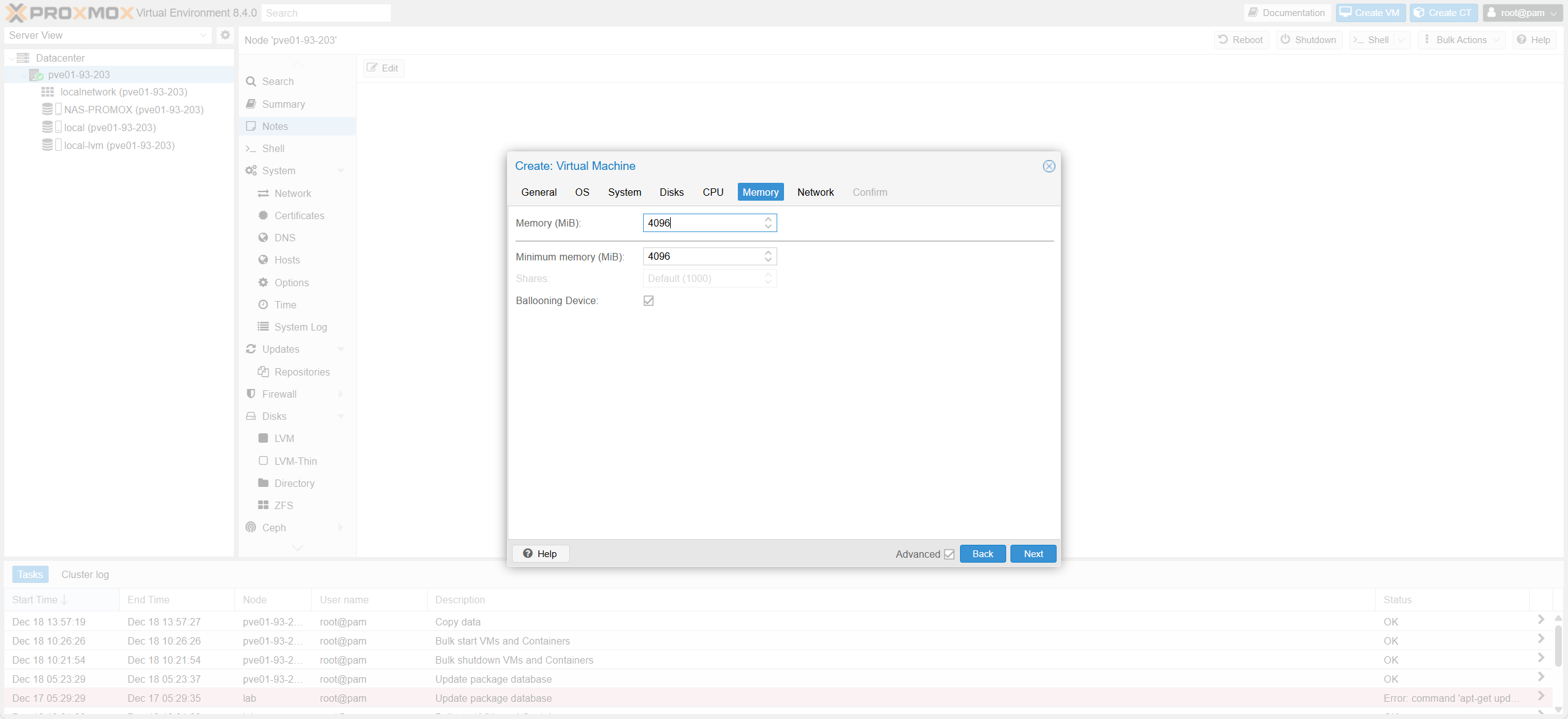Increase Memory (MiB) with up spinner arrow
Viewport: 1568px width, 719px height.
tap(768, 219)
